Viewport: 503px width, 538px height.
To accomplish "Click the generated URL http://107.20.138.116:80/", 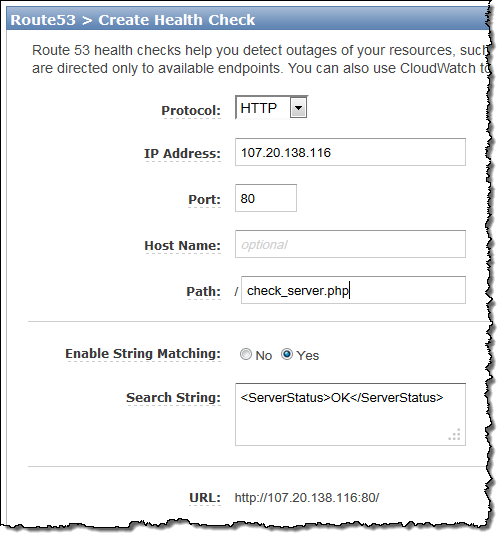I will [x=307, y=498].
